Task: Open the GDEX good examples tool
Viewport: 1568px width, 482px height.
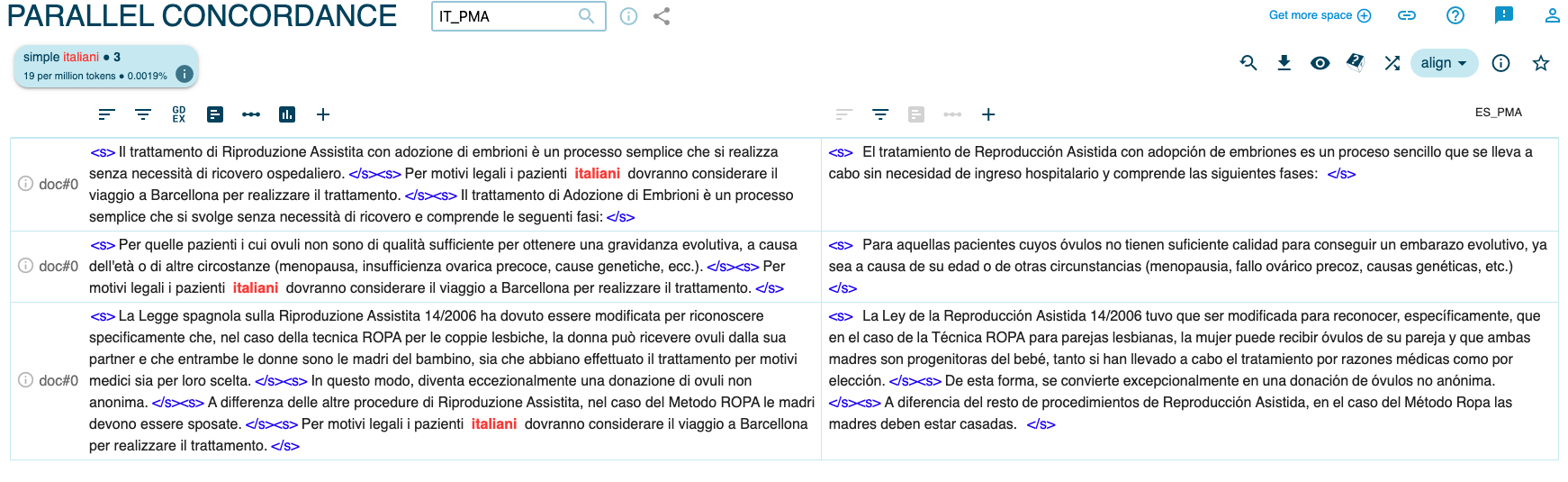Action: coord(179,114)
